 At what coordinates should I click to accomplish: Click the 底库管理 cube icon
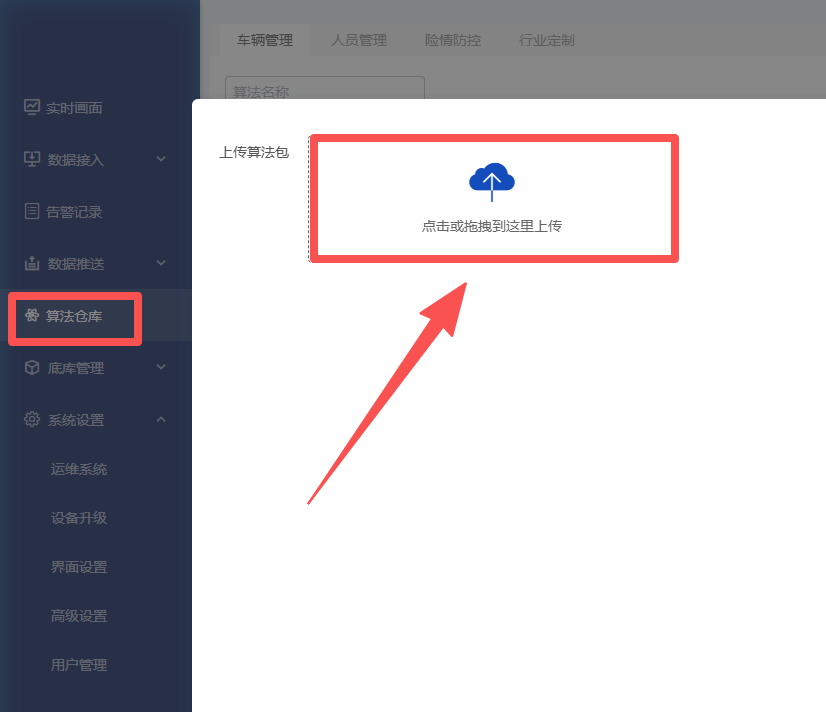click(32, 368)
